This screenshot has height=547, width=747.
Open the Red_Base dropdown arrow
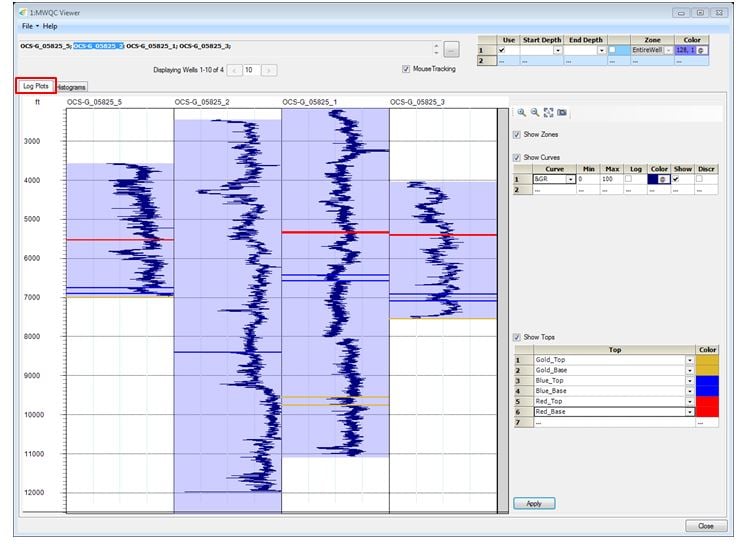click(689, 412)
